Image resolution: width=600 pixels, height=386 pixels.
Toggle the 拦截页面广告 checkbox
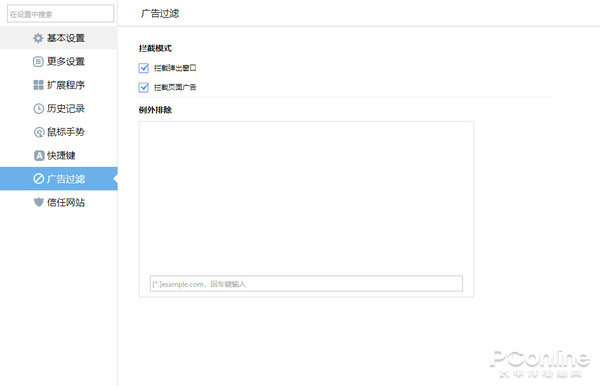click(143, 88)
